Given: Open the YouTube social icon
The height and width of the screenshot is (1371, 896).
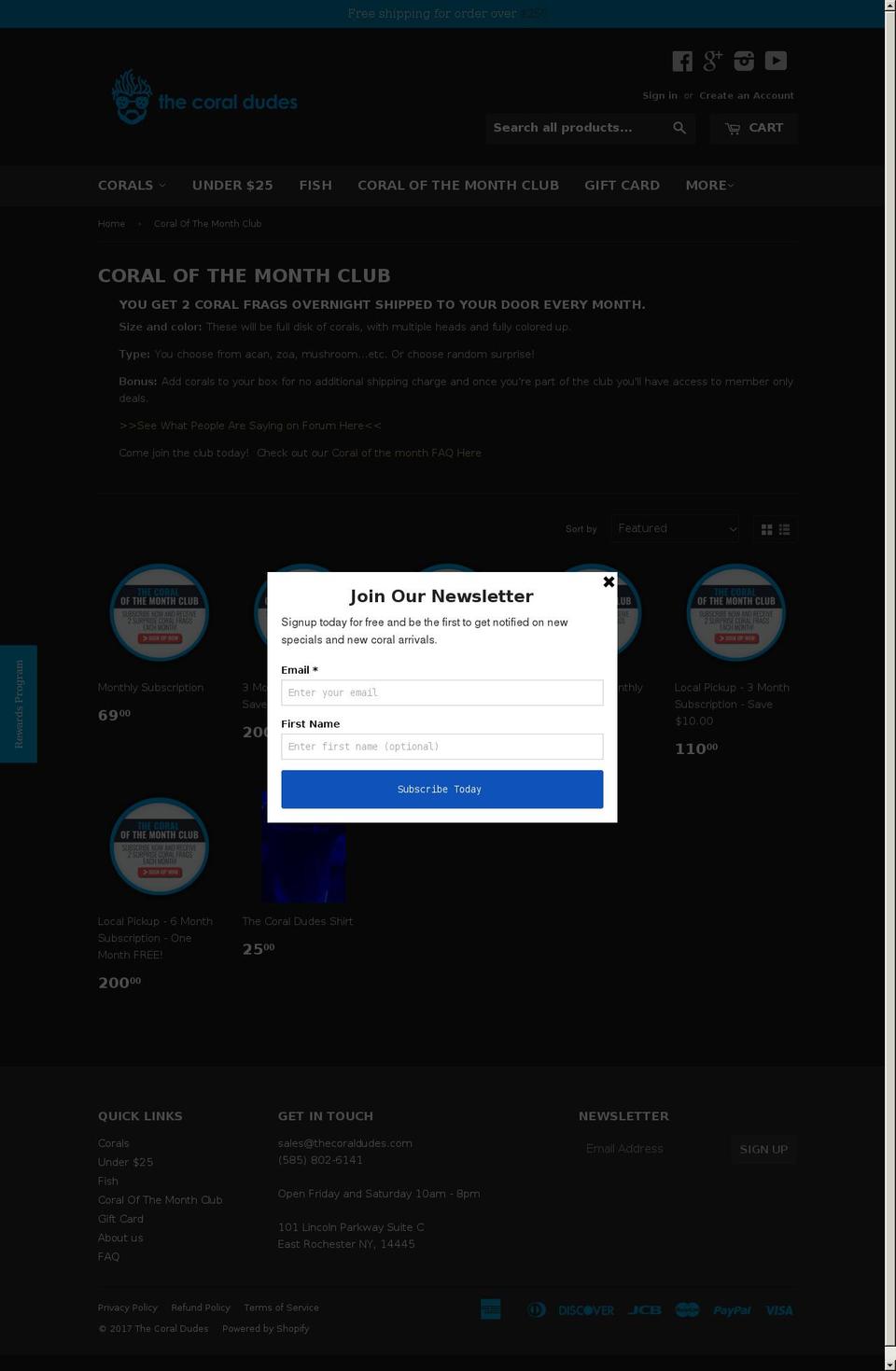Looking at the screenshot, I should click(x=775, y=61).
